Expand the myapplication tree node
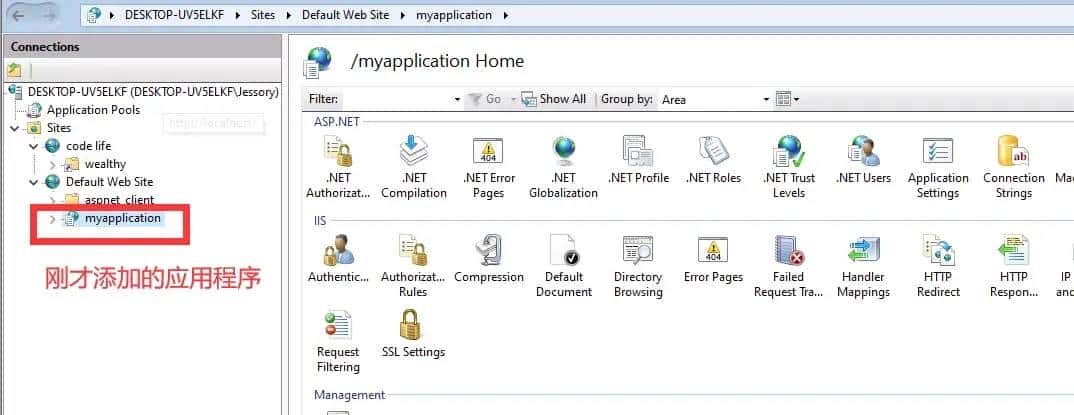This screenshot has height=415, width=1074. pyautogui.click(x=53, y=218)
